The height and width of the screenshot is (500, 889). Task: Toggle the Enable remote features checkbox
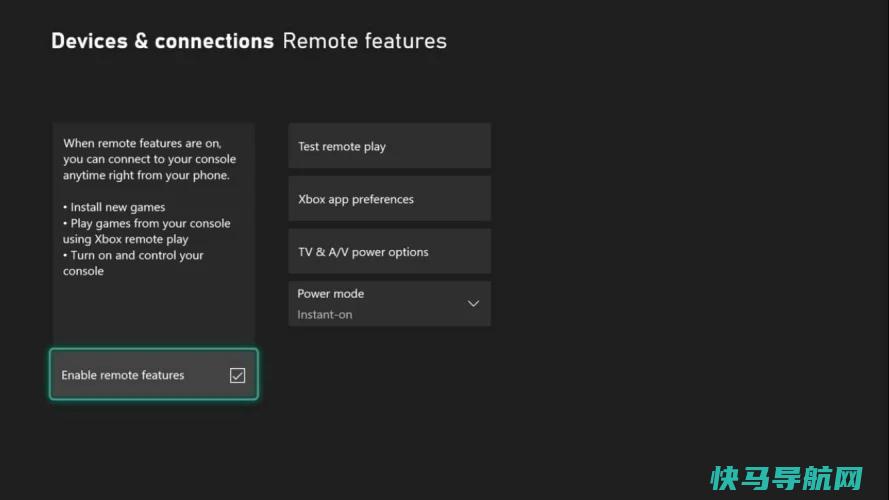click(237, 375)
